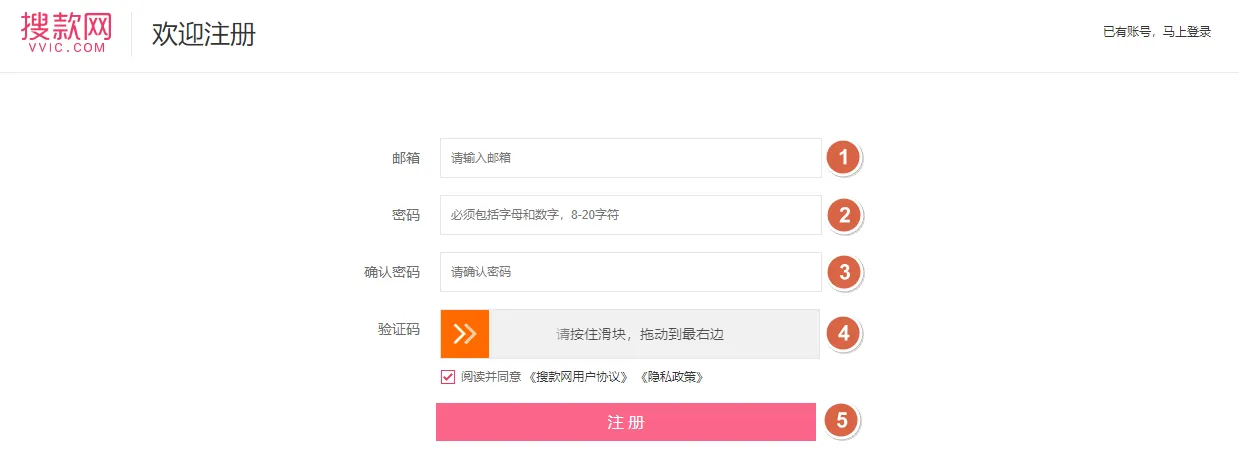Click numbered badge 3 beside confirm password
The height and width of the screenshot is (462, 1239).
[843, 272]
